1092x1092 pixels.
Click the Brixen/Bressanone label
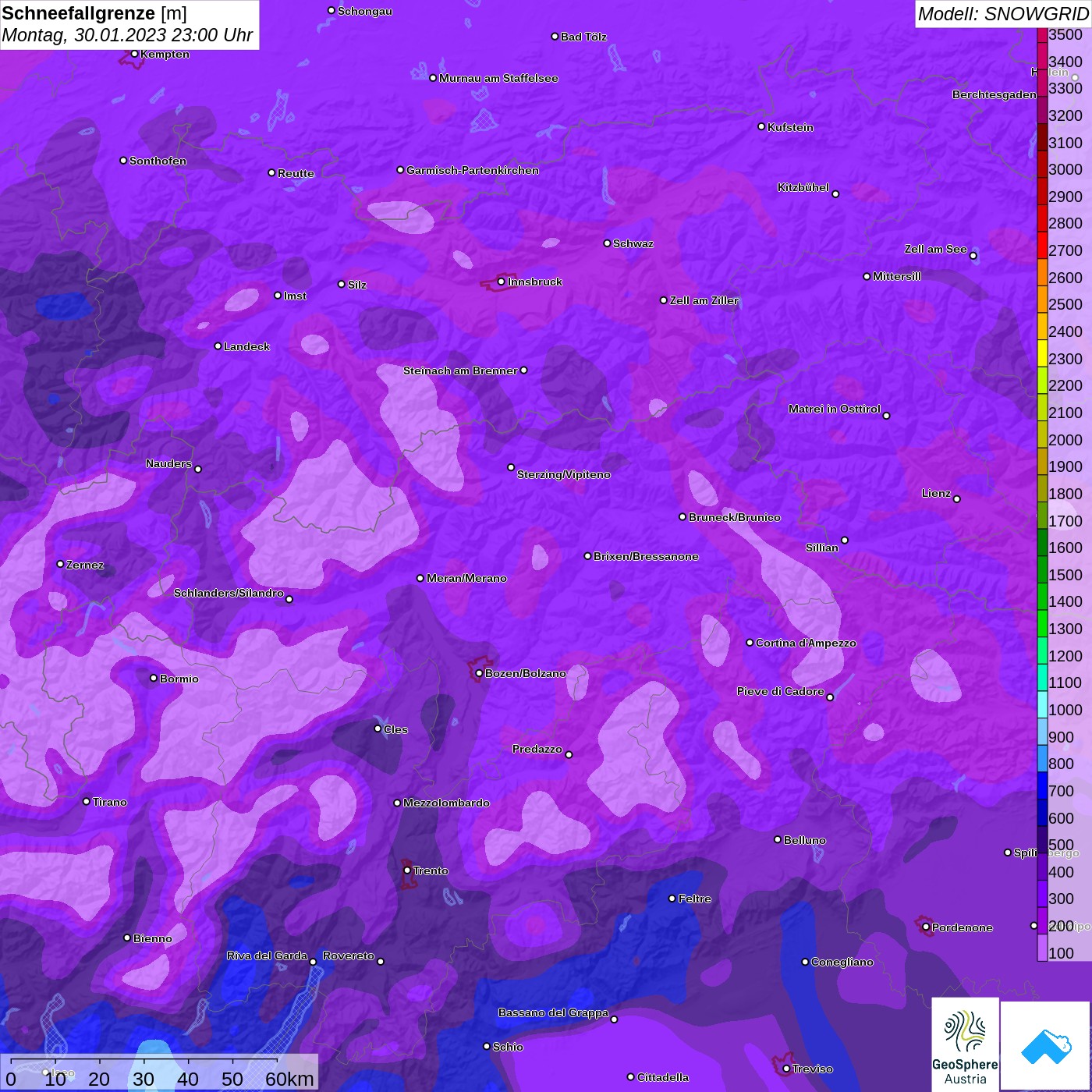646,556
